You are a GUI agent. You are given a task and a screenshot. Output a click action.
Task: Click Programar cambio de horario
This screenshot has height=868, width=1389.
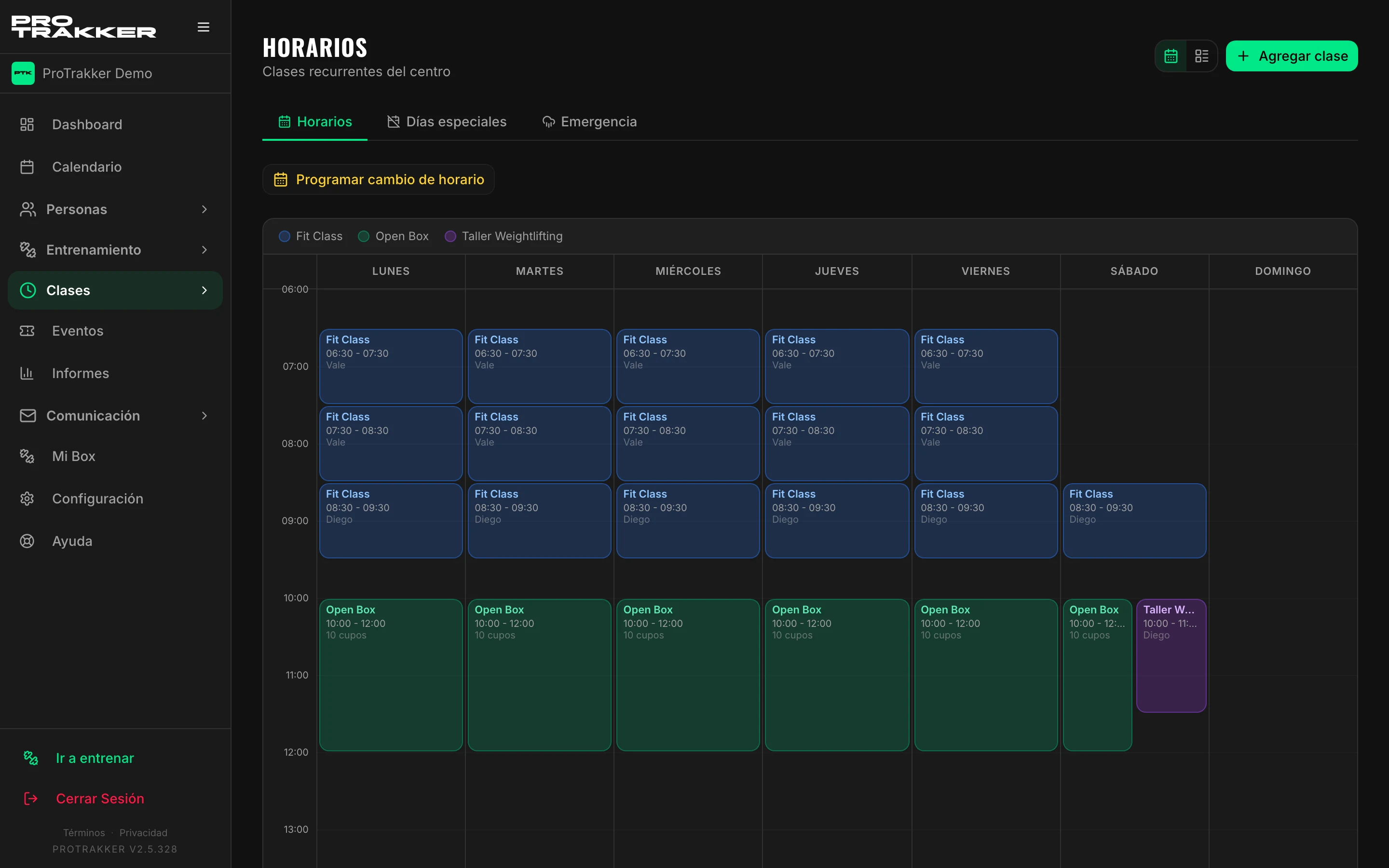pos(378,180)
